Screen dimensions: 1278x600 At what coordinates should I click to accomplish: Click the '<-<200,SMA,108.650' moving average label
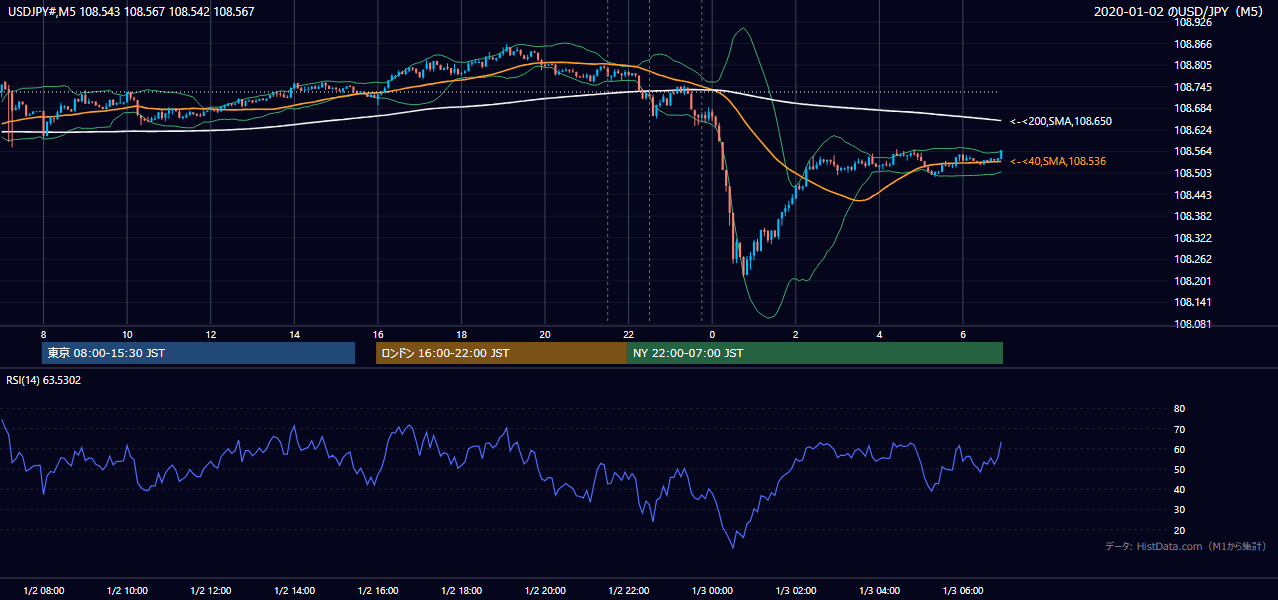click(1061, 121)
